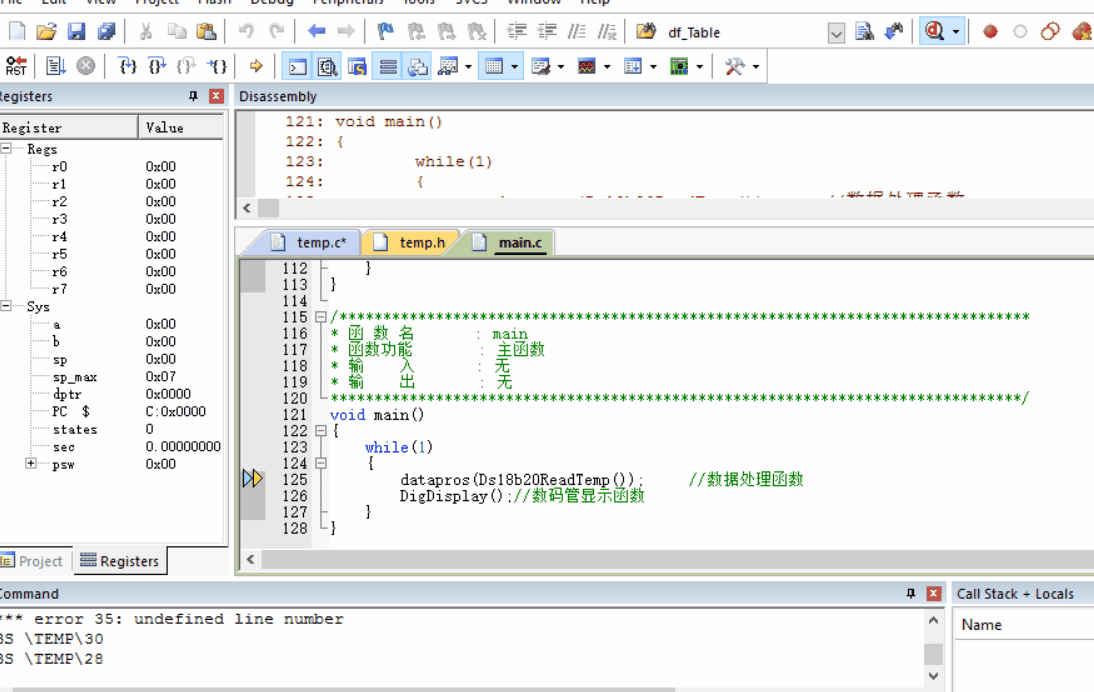Toggle the Registers window
The image size is (1094, 692).
pyautogui.click(x=388, y=67)
